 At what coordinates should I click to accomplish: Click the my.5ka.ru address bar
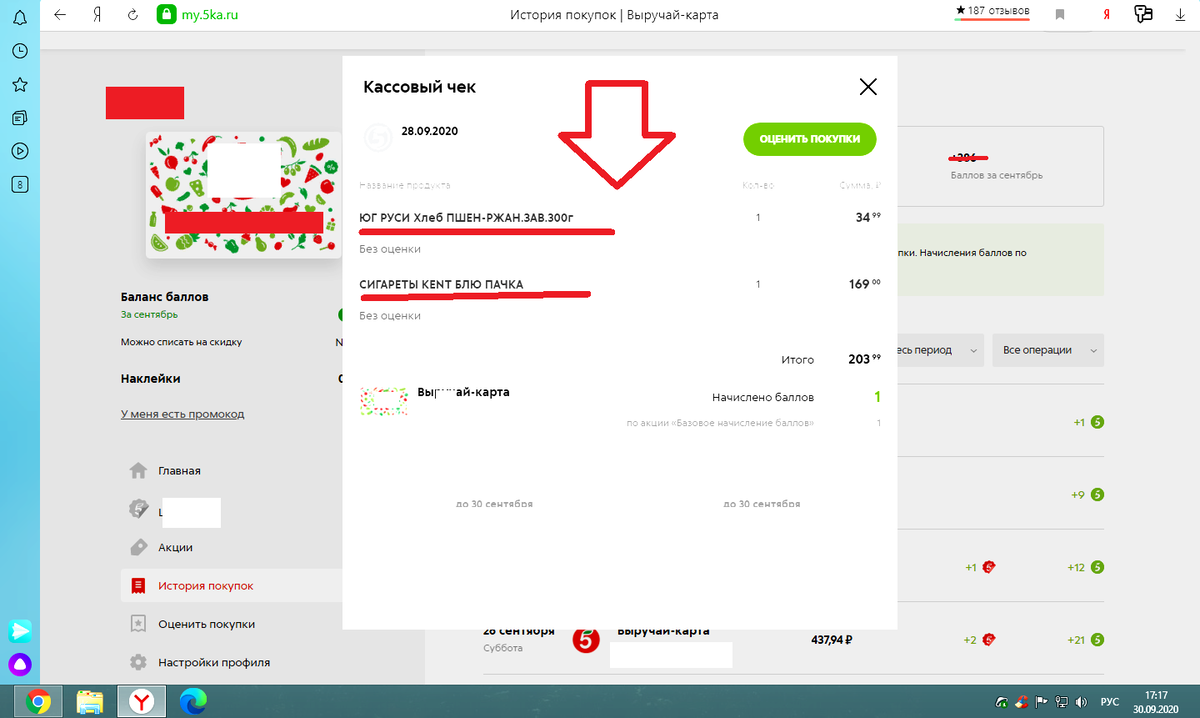(212, 16)
